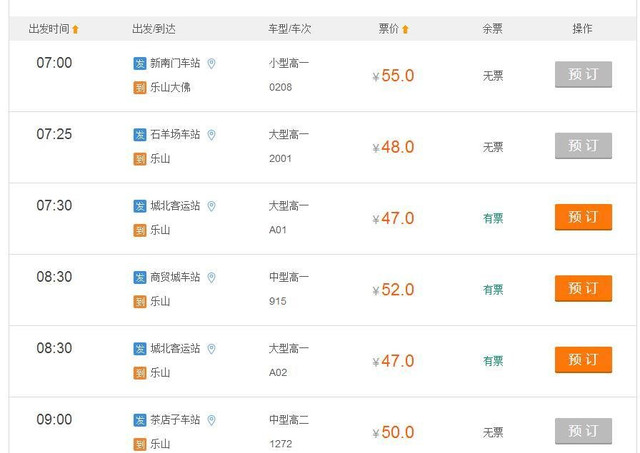The height and width of the screenshot is (453, 640).
Task: Click greyed 预订 for 07:00 bus
Action: click(x=583, y=74)
